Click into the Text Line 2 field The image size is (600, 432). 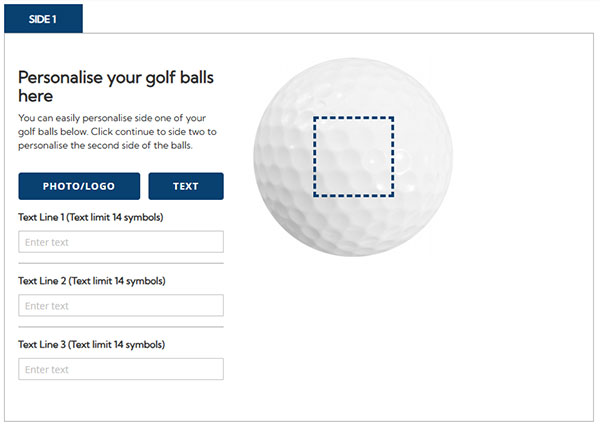[x=120, y=306]
